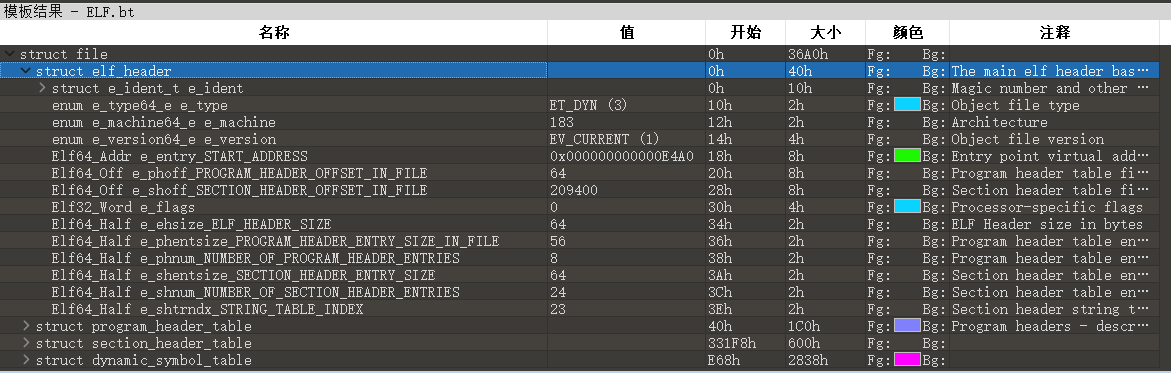The width and height of the screenshot is (1171, 373).
Task: Select the e_shoff_SECTION_HEADER_OFFSET_IN_FILE row
Action: pos(580,191)
